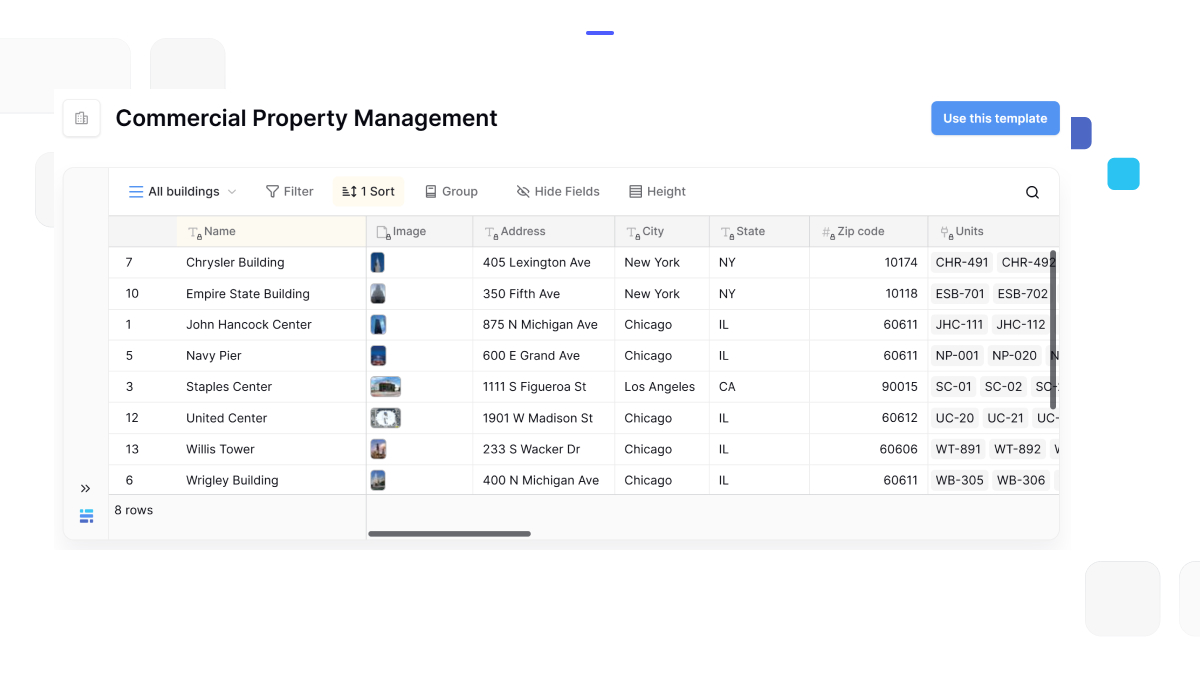This screenshot has height=675, width=1200.
Task: Open the Staples Center image thumbnail
Action: [x=385, y=386]
